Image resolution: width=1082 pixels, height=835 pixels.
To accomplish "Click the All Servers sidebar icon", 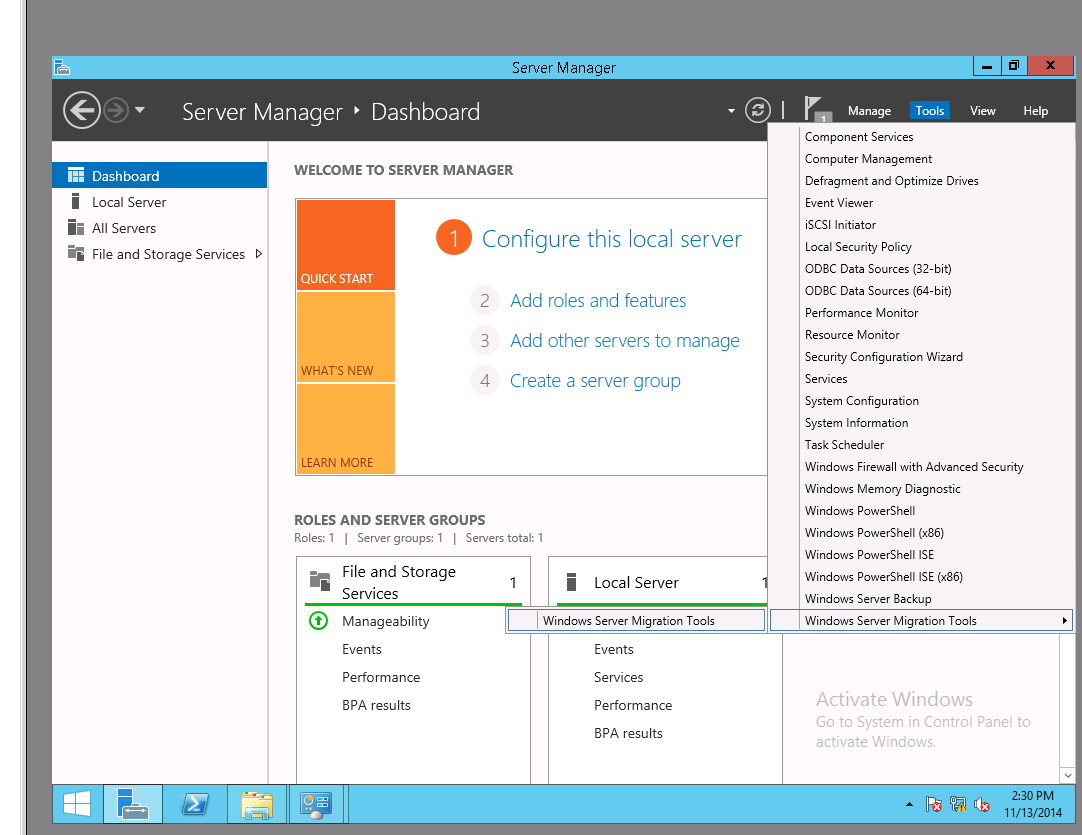I will 76,228.
